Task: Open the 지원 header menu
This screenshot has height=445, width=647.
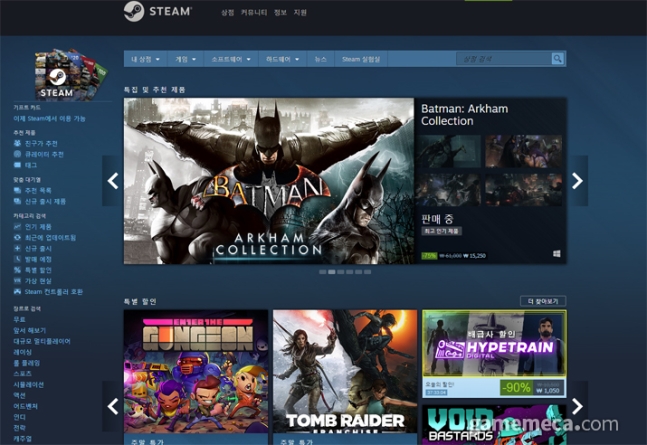Action: (300, 12)
